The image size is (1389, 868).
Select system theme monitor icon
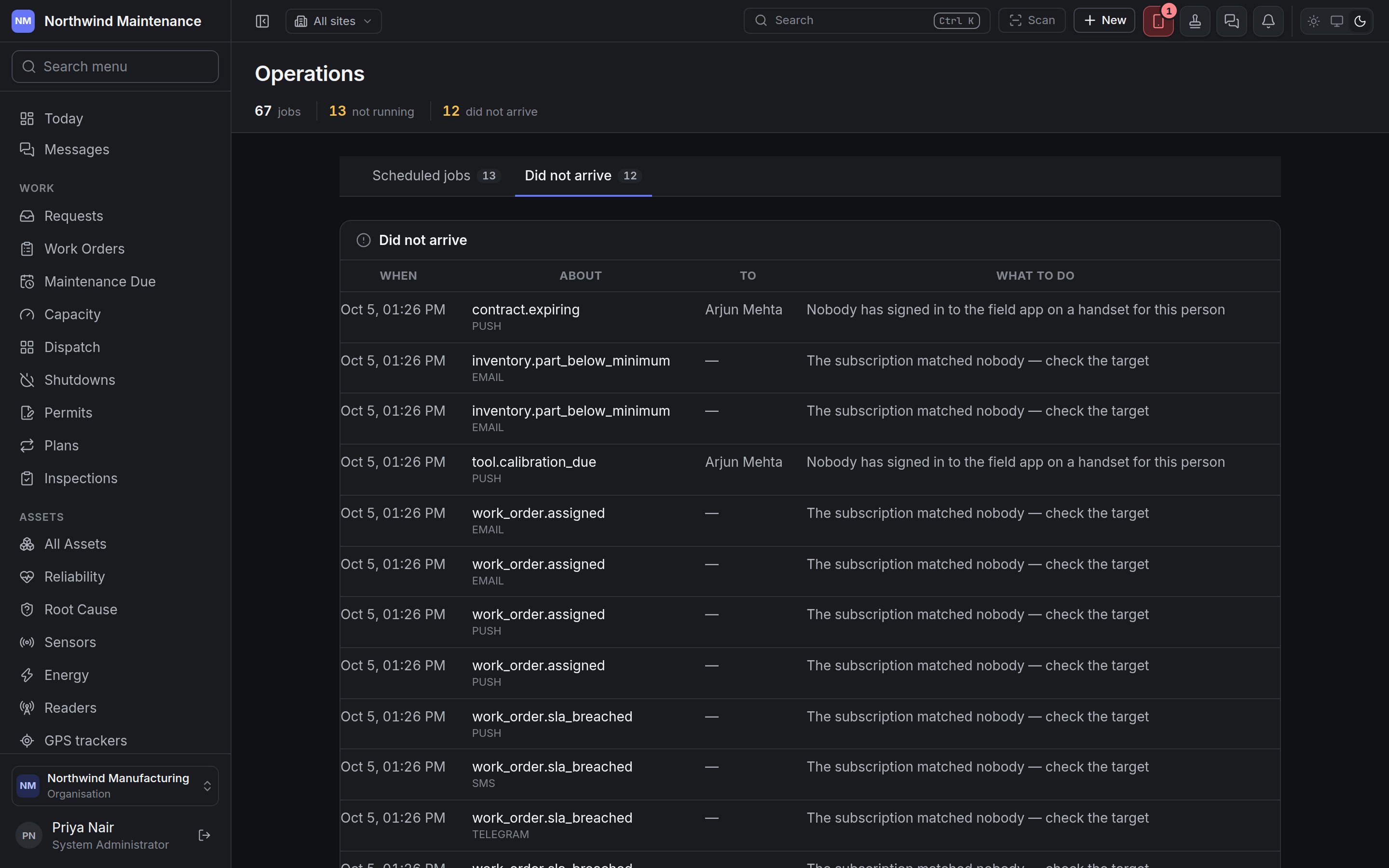click(1337, 21)
